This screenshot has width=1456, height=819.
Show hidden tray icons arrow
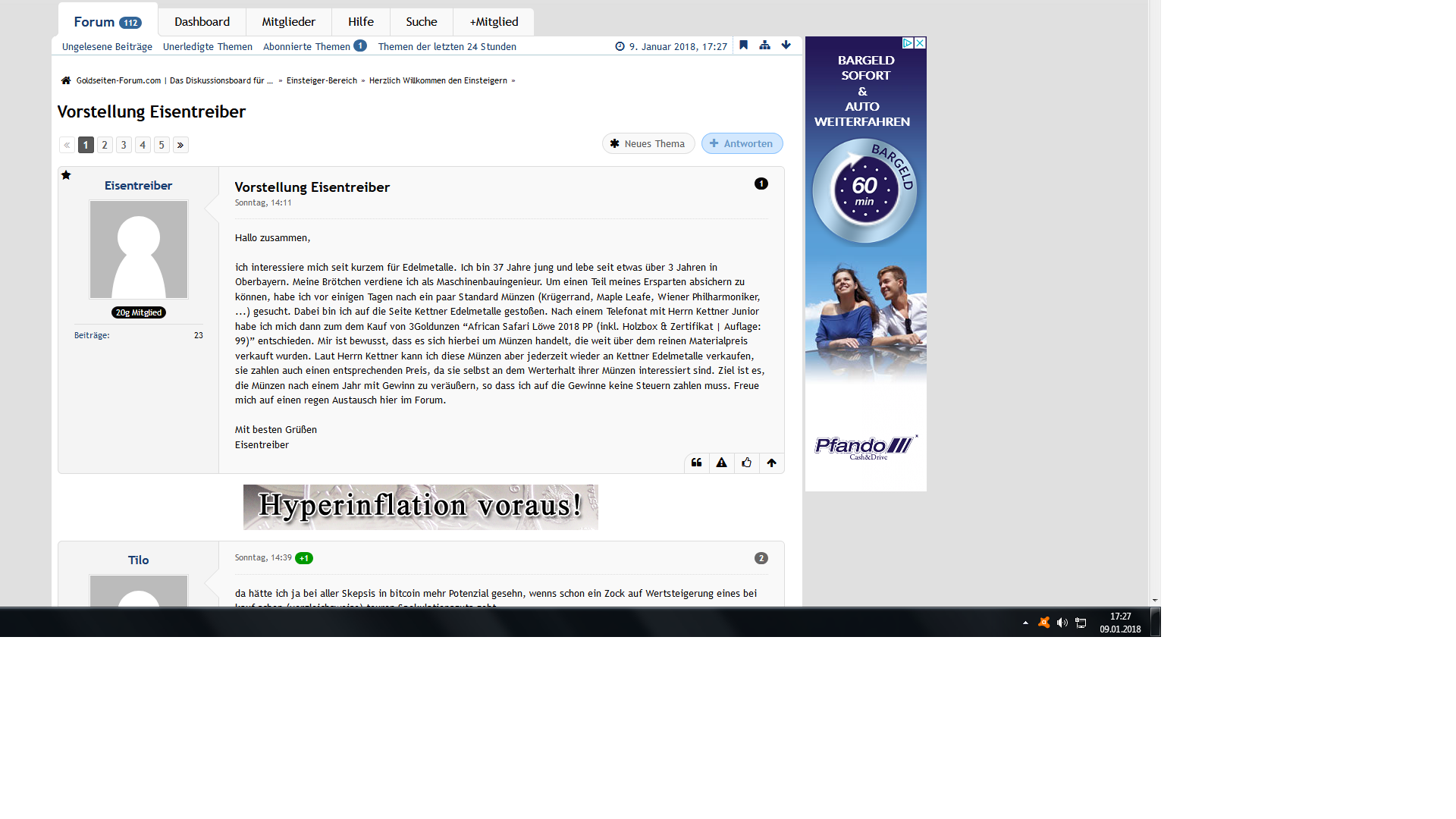(x=1025, y=623)
